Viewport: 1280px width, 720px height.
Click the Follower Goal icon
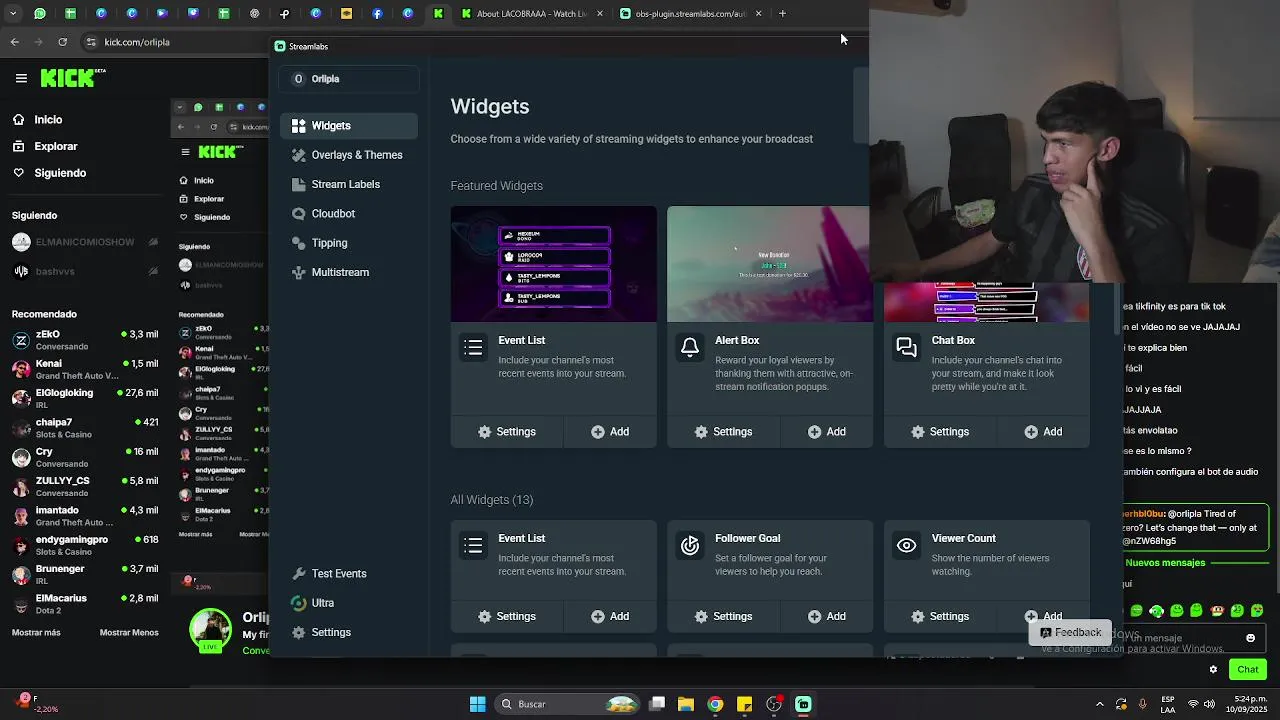(x=690, y=545)
